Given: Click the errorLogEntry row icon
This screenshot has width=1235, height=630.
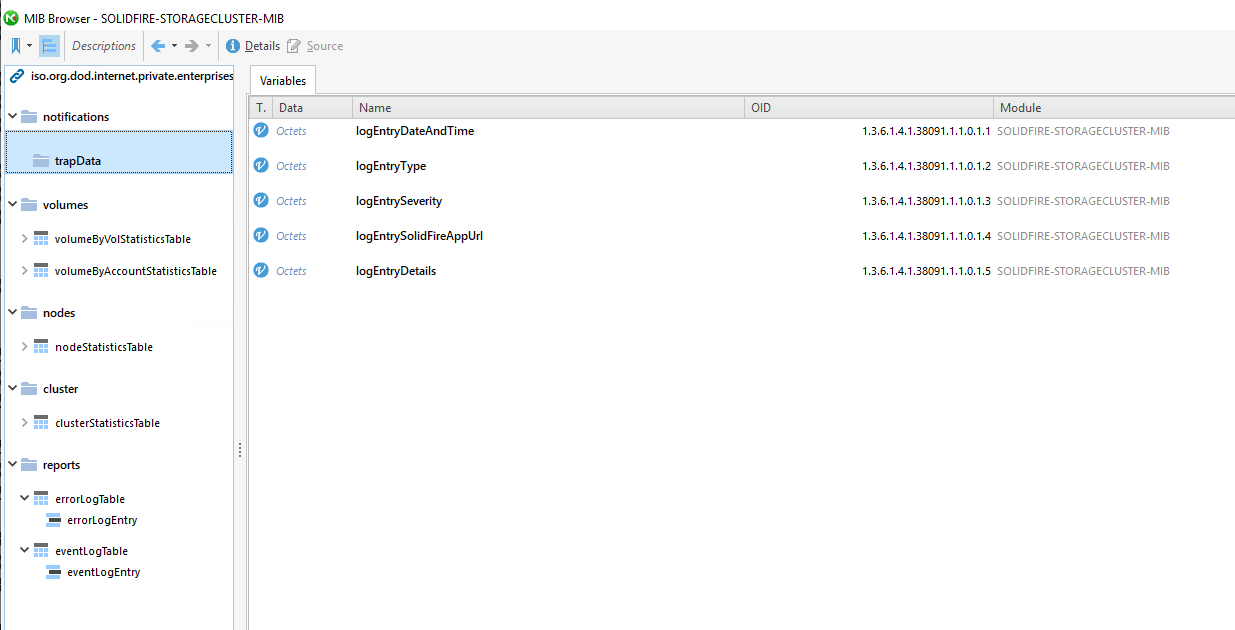Looking at the screenshot, I should [x=54, y=520].
